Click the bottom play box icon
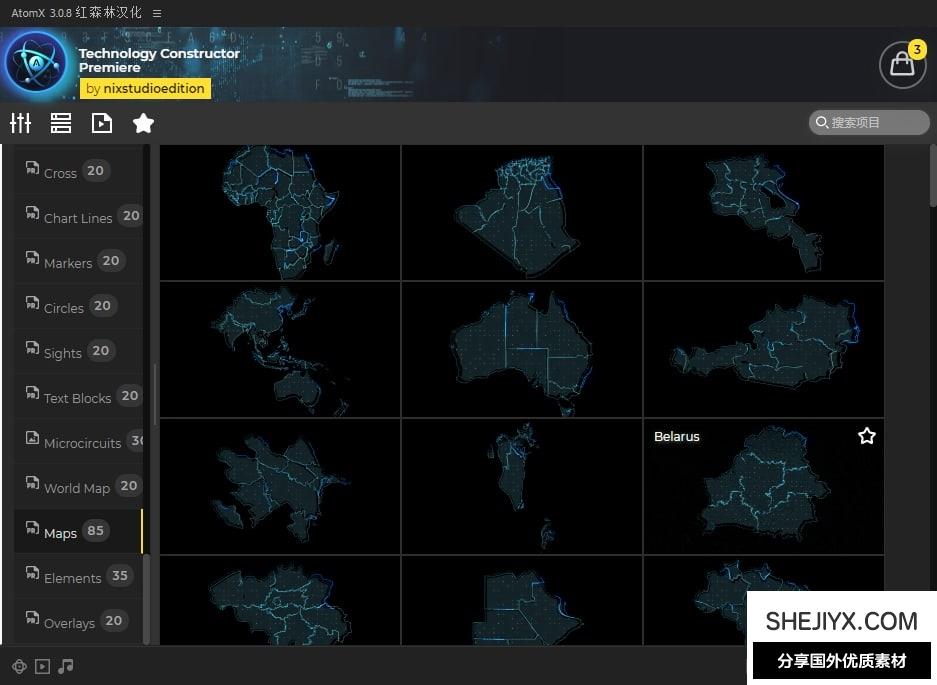Image resolution: width=937 pixels, height=685 pixels. pos(42,666)
